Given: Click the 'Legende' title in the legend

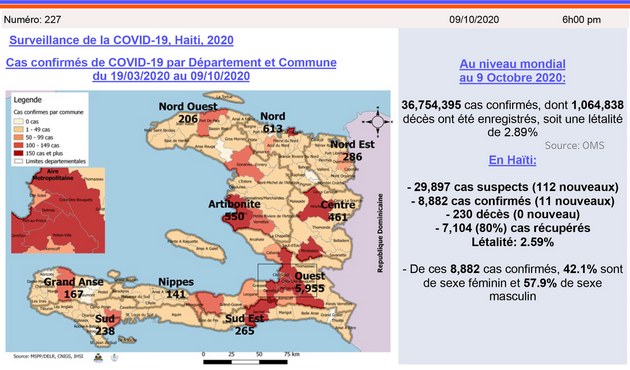Looking at the screenshot, I should [x=28, y=100].
